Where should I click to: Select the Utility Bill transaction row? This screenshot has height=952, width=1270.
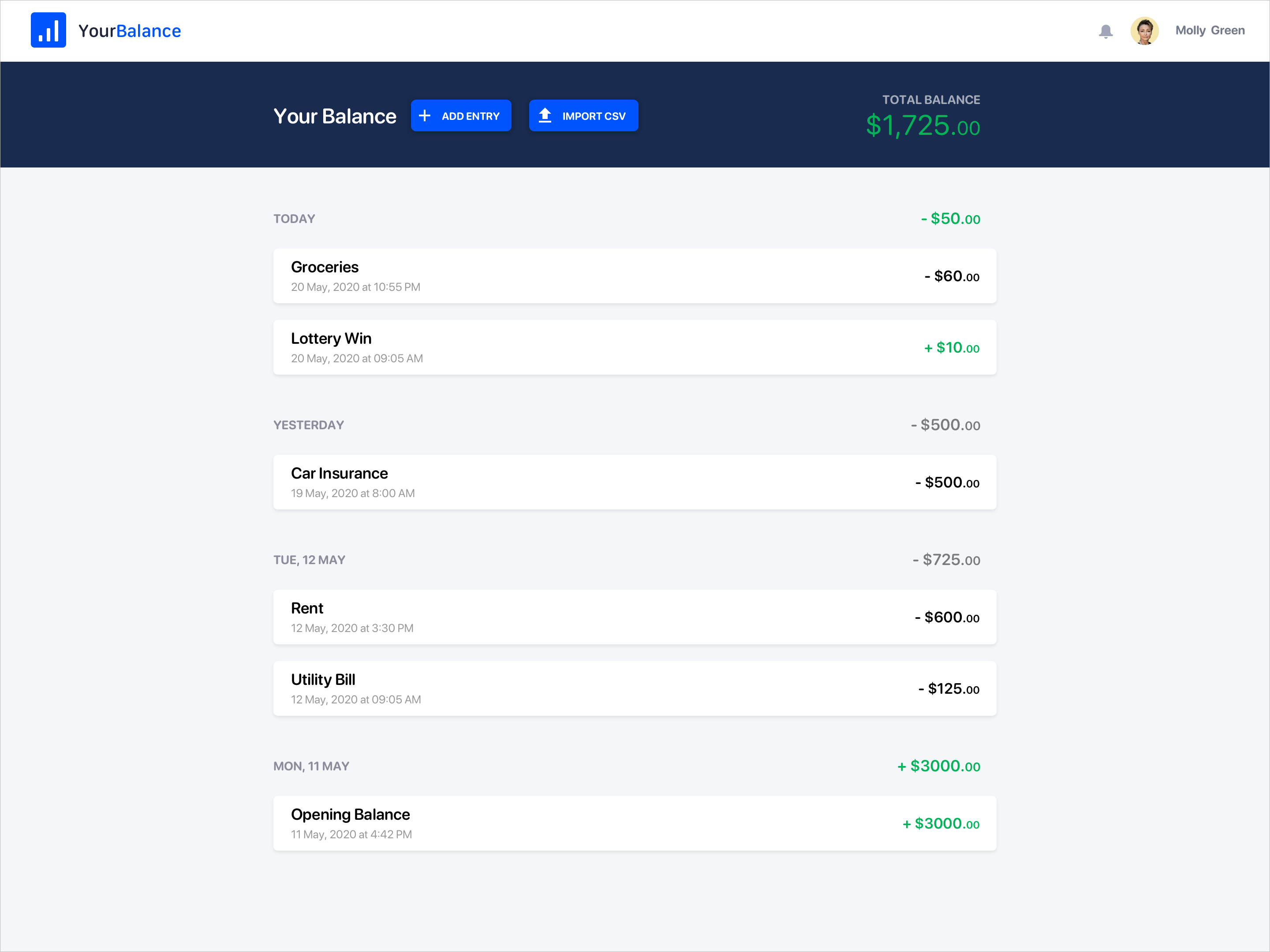pyautogui.click(x=635, y=688)
